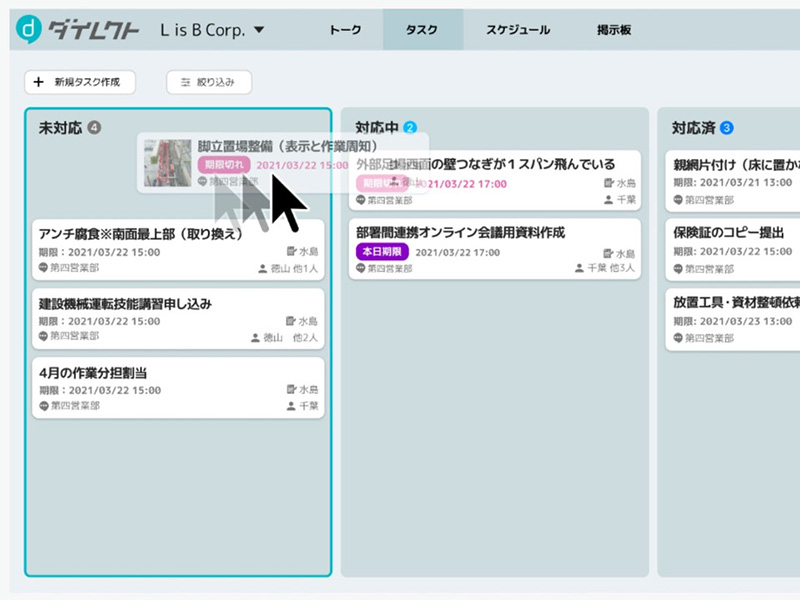Open the 4月の作業分担割当 task card
800x600 pixels.
click(x=178, y=388)
